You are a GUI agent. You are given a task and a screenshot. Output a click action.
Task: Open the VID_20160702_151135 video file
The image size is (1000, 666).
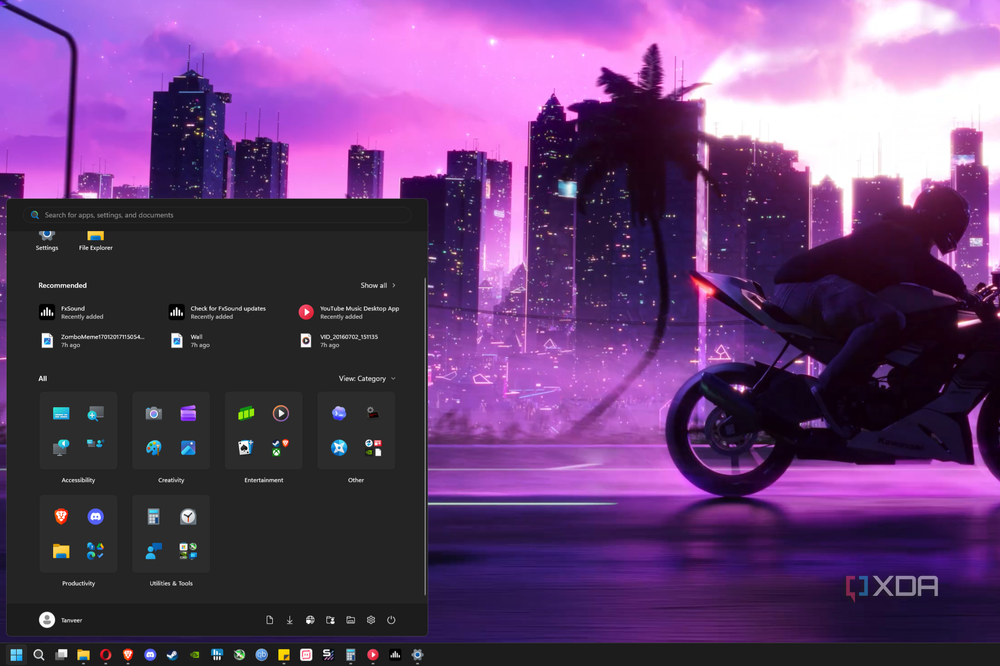339,341
